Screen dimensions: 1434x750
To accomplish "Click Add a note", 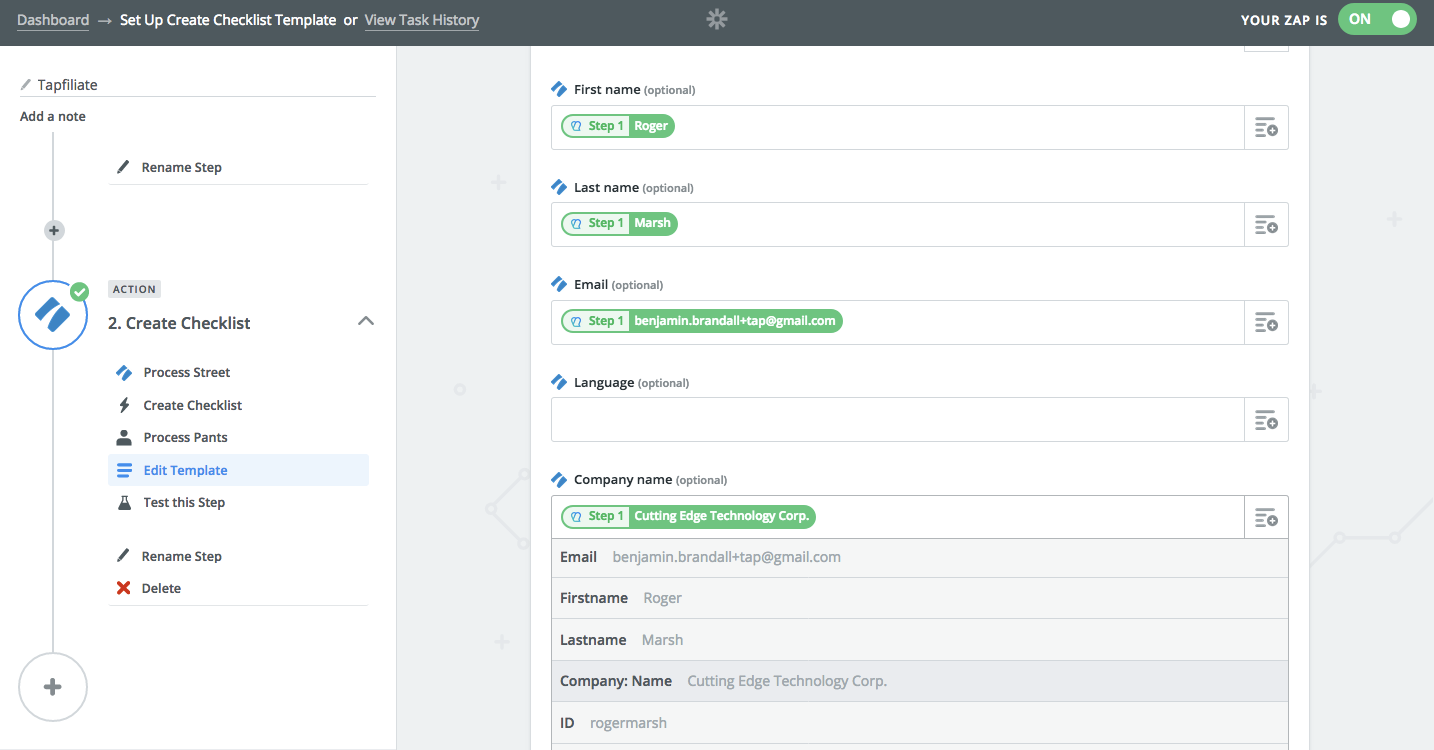I will [x=53, y=116].
